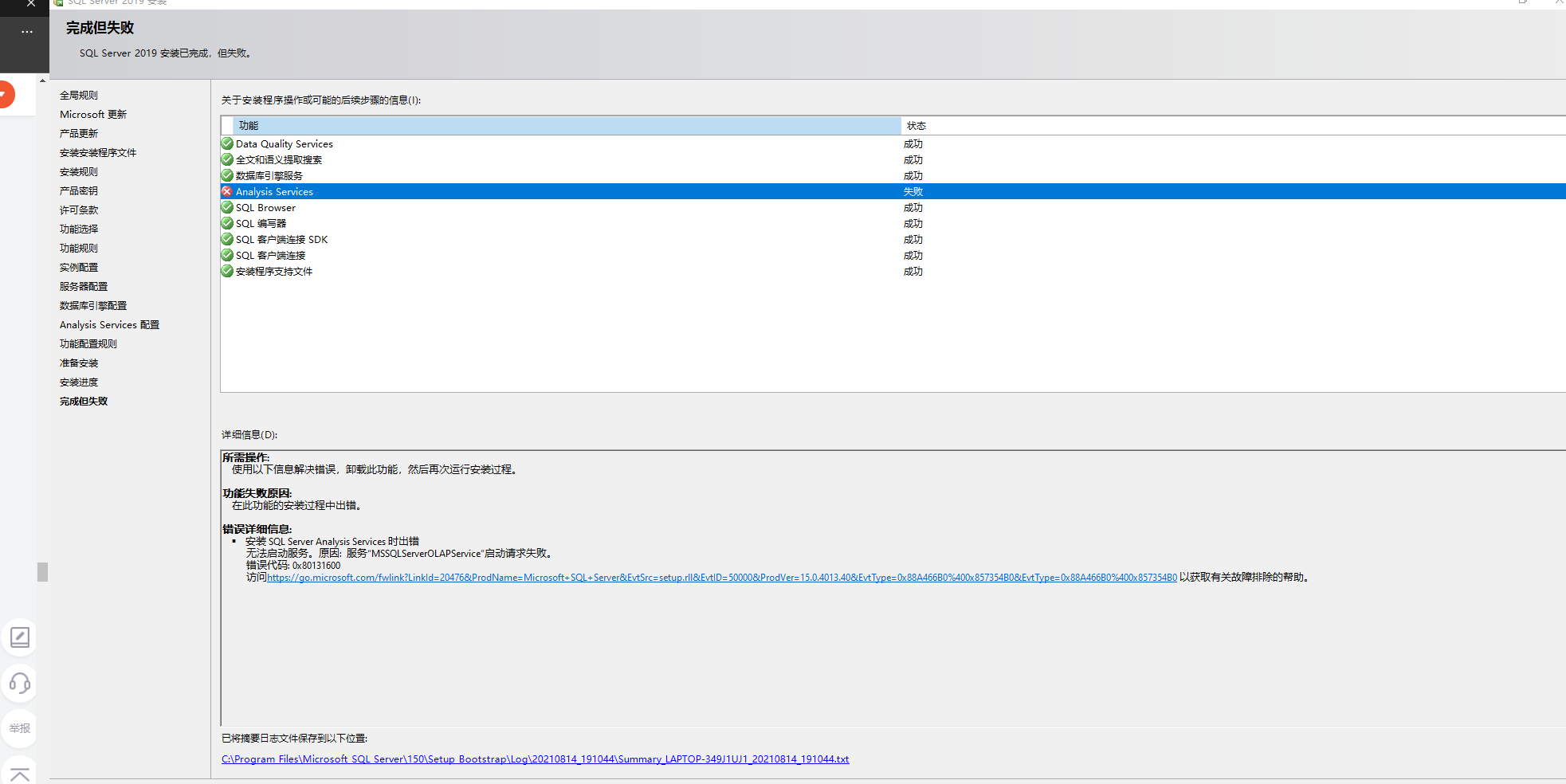Click the back-to-top arrow icon at bottom left
1566x784 pixels.
point(19,771)
